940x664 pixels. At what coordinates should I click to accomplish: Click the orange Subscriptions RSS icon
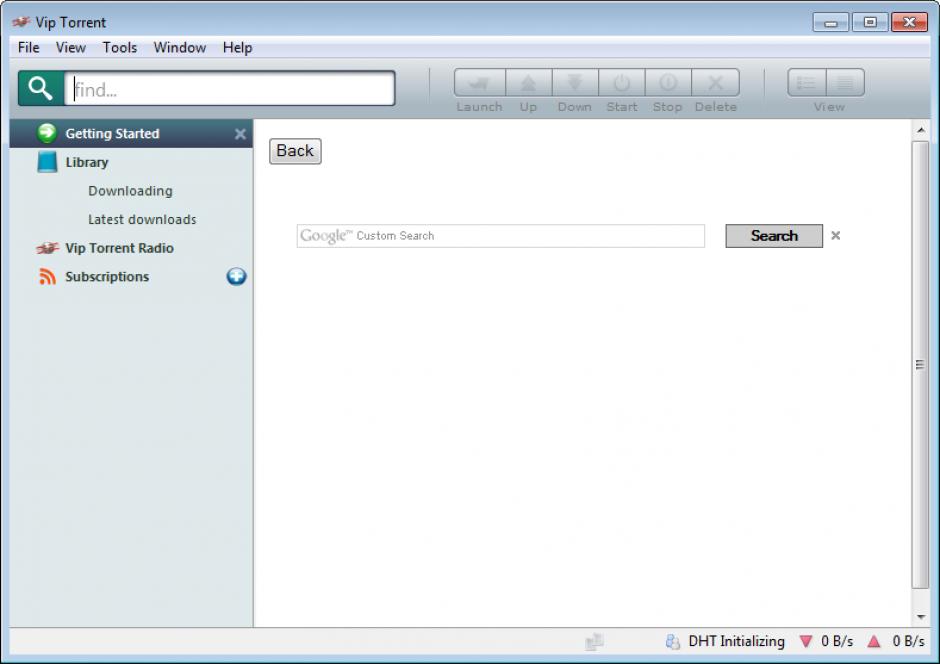(47, 276)
